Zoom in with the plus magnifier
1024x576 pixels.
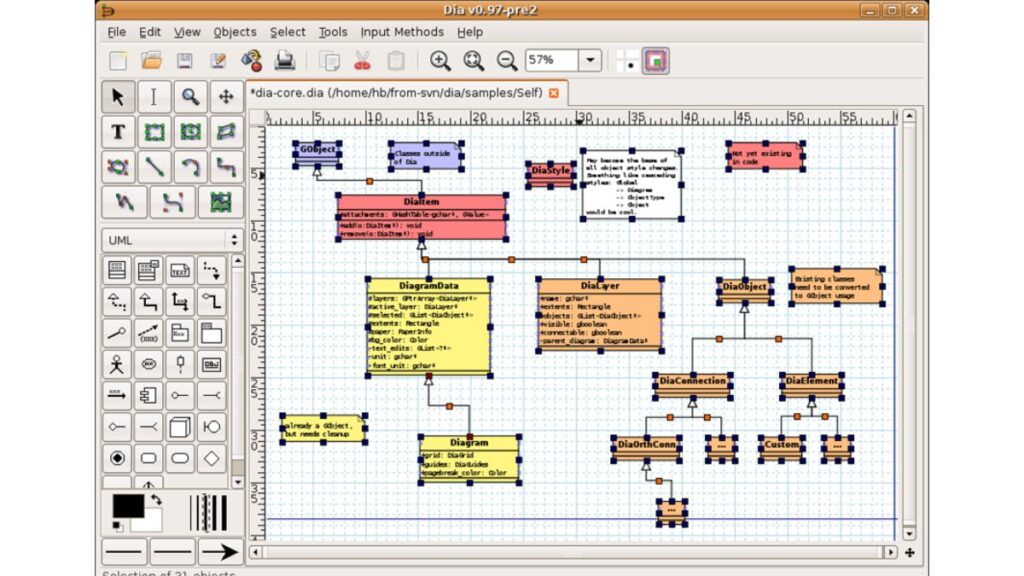click(440, 61)
